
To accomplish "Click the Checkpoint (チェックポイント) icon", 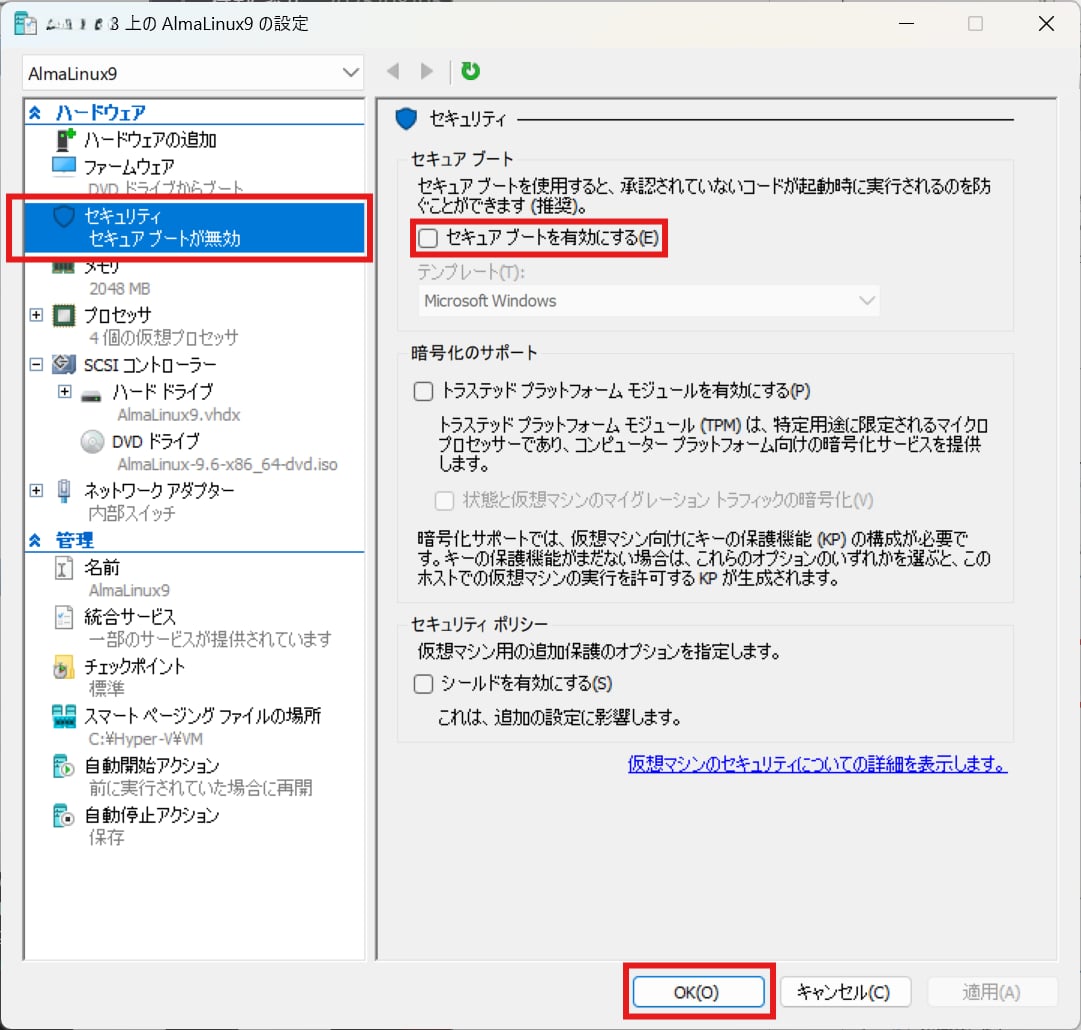I will 64,668.
